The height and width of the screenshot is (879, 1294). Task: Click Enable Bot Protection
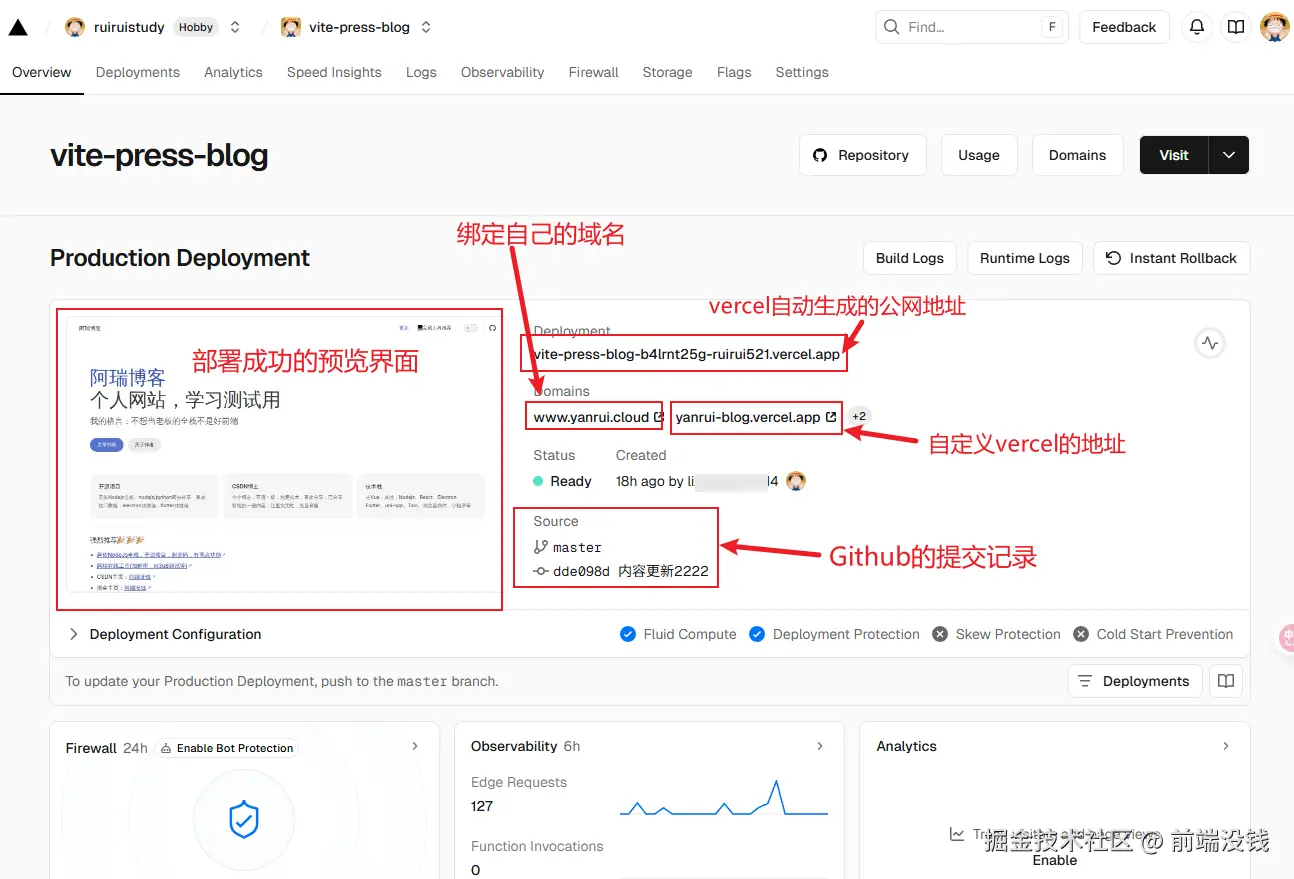pos(227,748)
